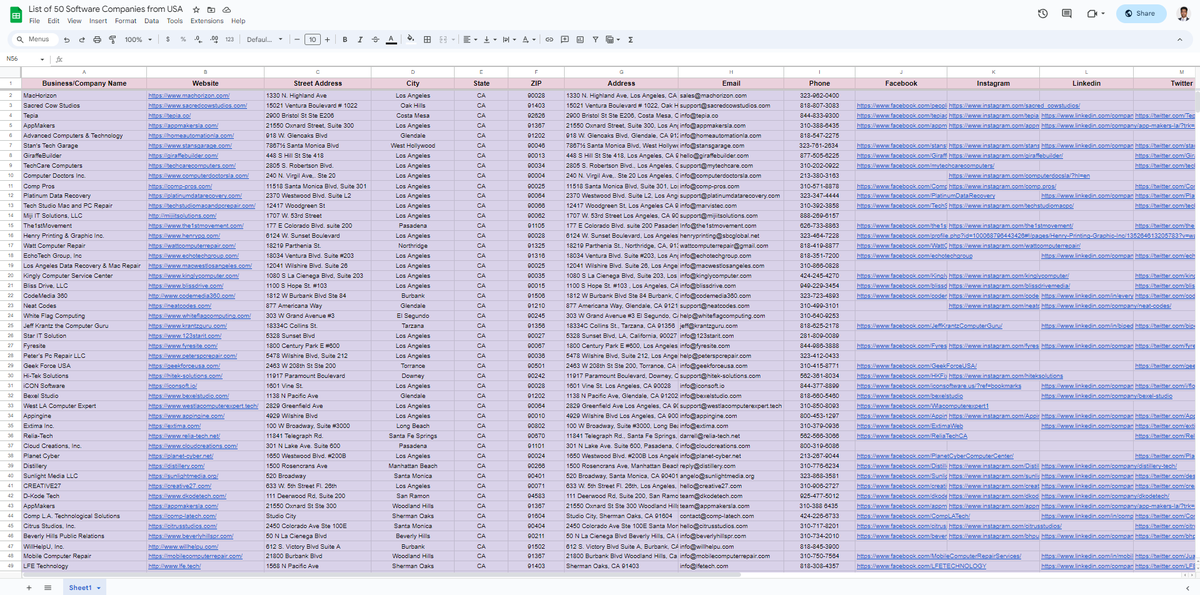Select the cell containing Sacred Cow Studios
The width and height of the screenshot is (1200, 595).
coord(84,105)
